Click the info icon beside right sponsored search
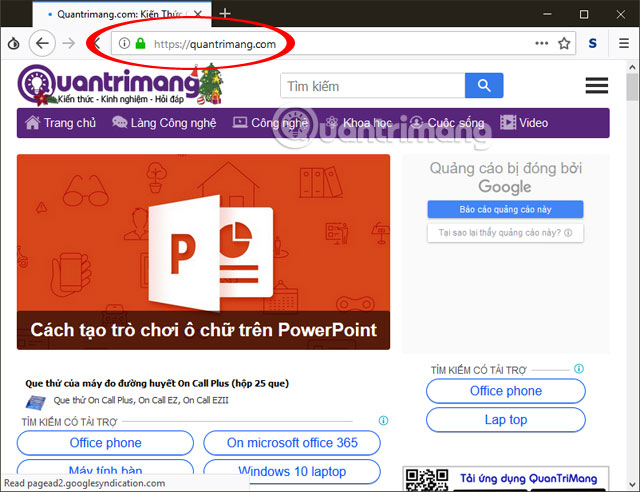The width and height of the screenshot is (640, 492). pos(579,369)
